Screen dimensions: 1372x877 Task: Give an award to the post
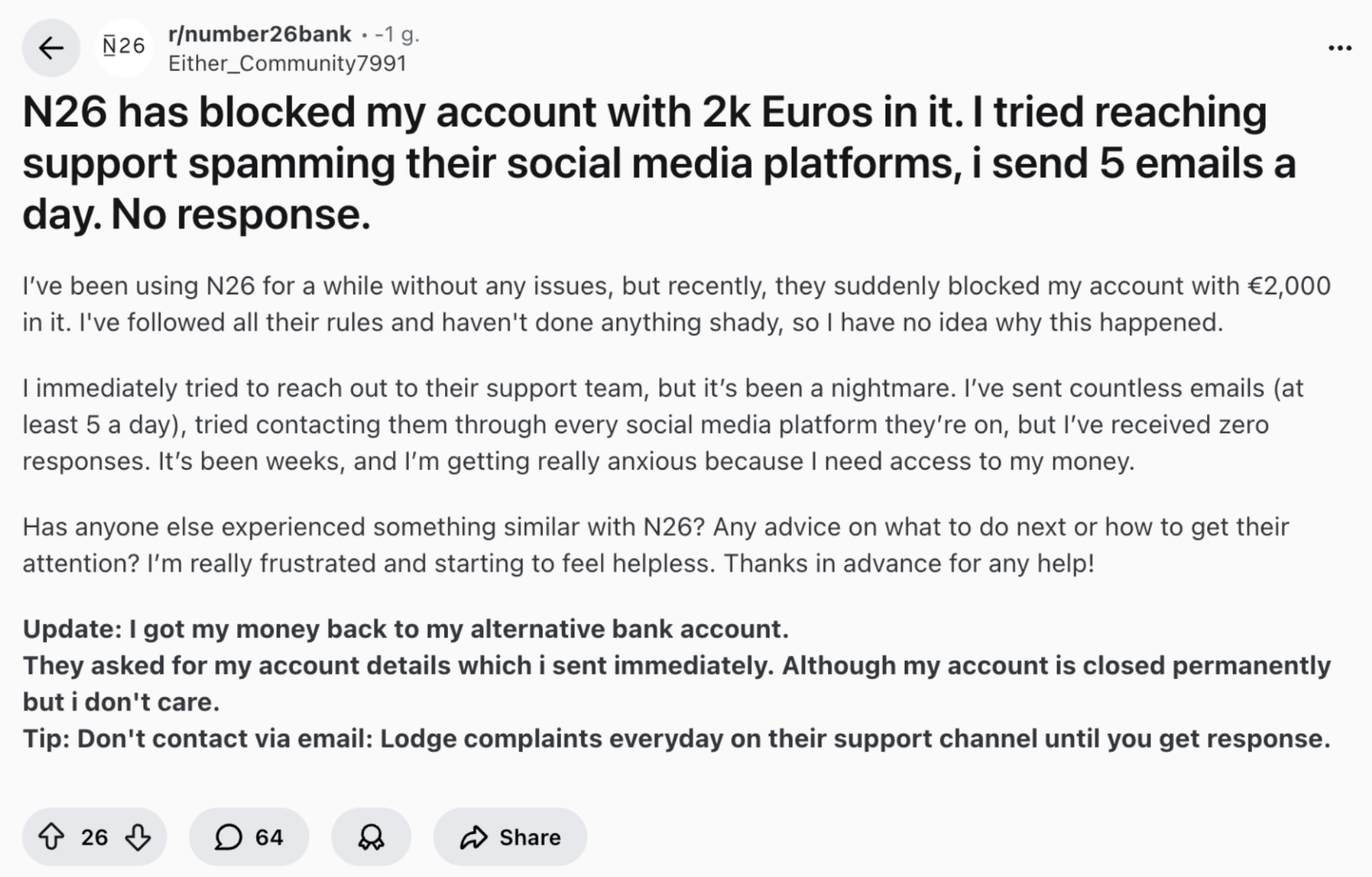tap(372, 836)
